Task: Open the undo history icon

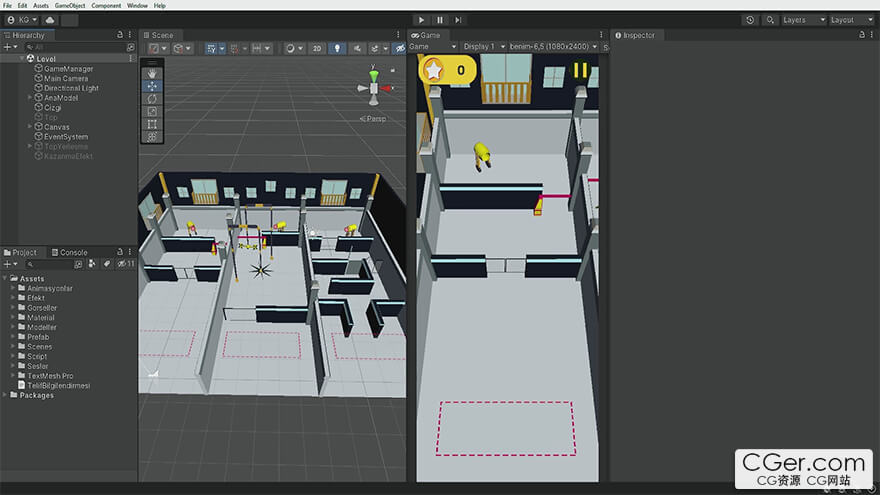Action: click(750, 20)
